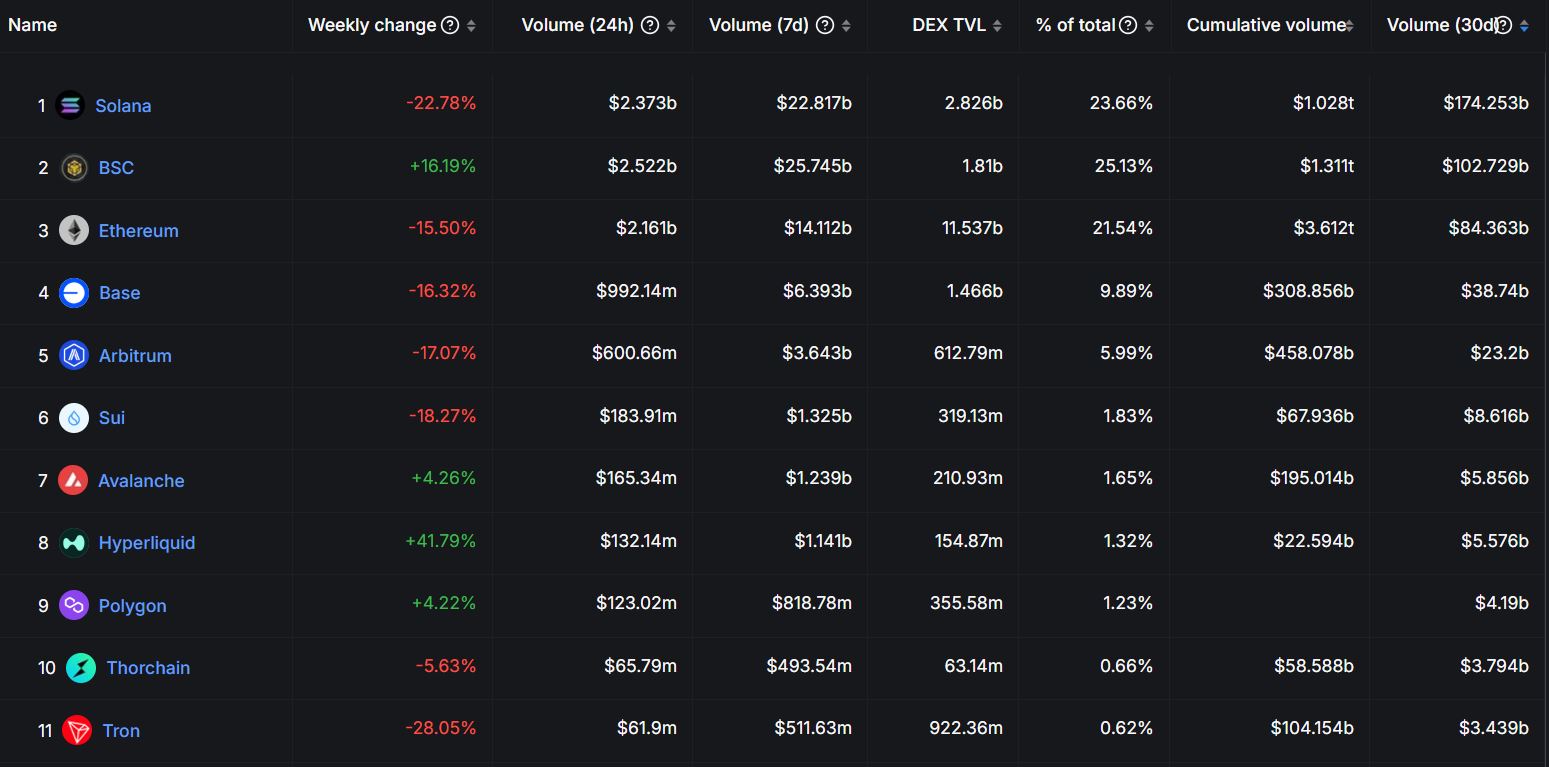Select Avalanche cumulative volume $195.014b

[x=1312, y=478]
